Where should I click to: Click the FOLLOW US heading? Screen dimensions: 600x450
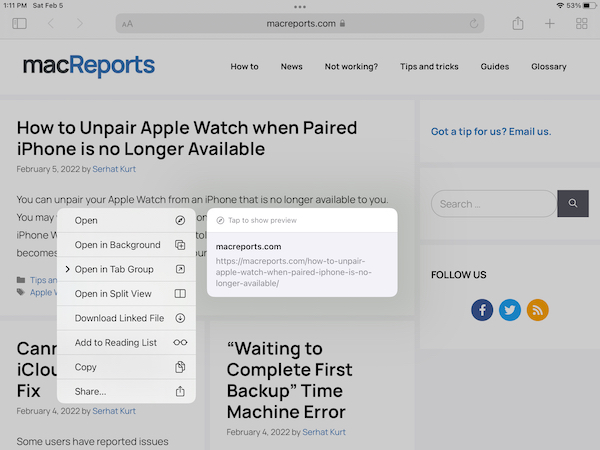(459, 275)
